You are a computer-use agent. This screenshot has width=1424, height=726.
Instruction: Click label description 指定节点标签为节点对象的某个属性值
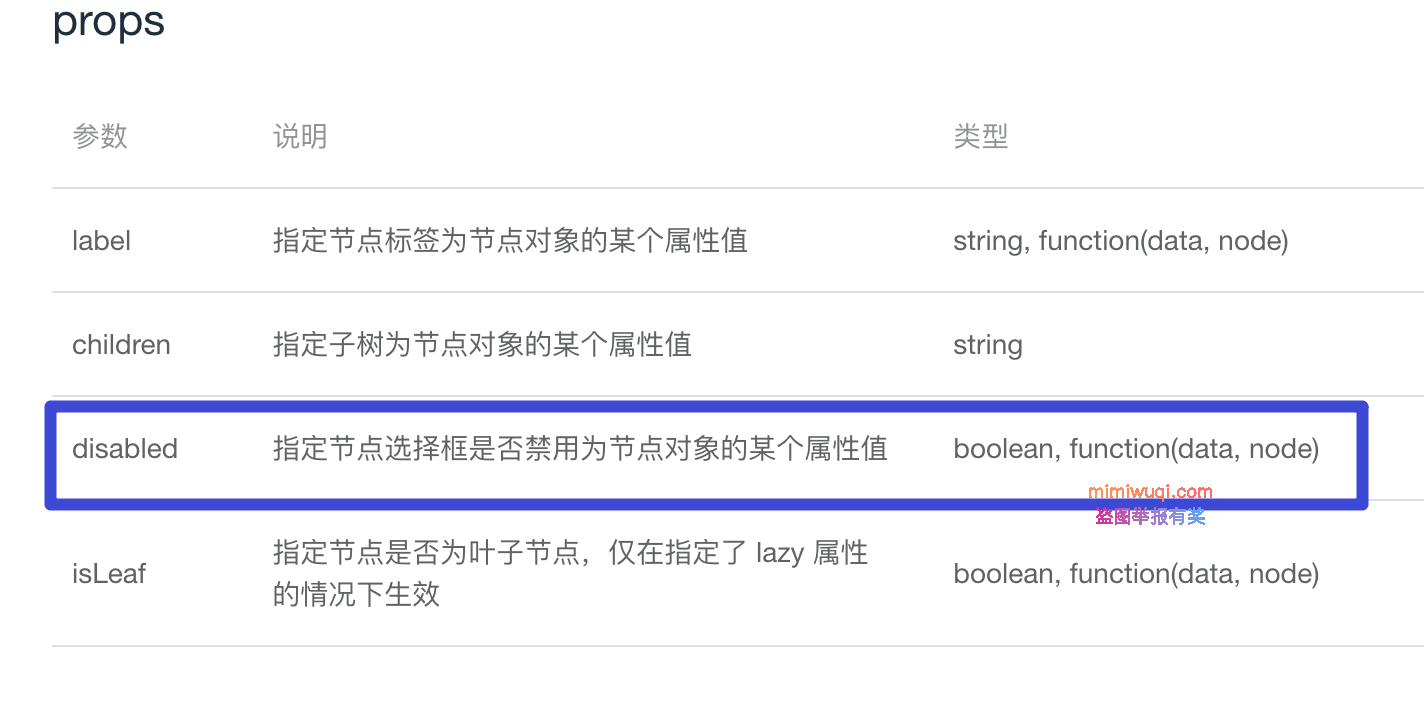(510, 240)
